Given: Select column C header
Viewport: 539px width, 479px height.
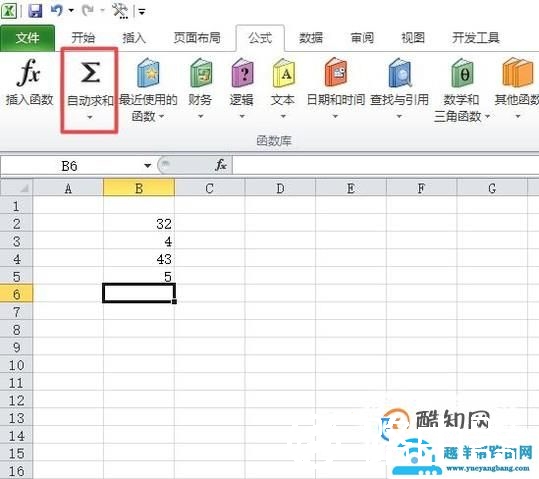Looking at the screenshot, I should point(210,188).
